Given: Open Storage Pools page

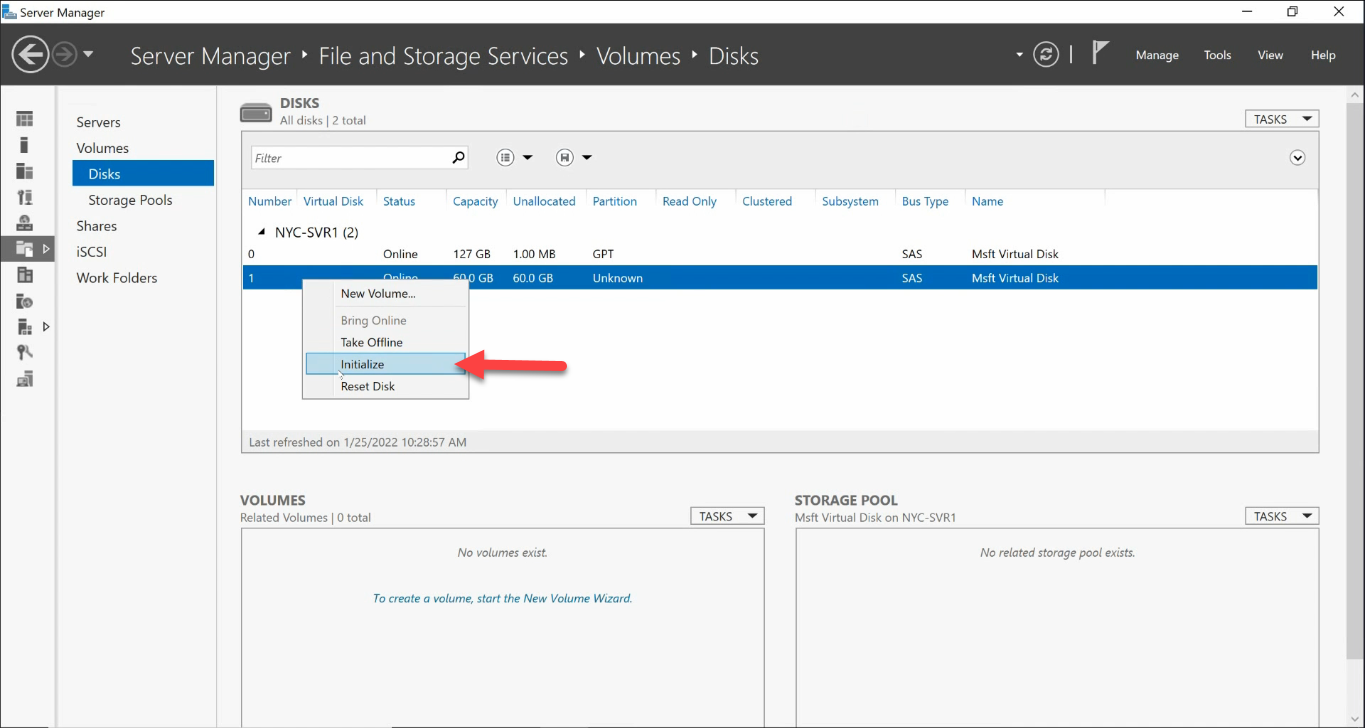Looking at the screenshot, I should (130, 200).
